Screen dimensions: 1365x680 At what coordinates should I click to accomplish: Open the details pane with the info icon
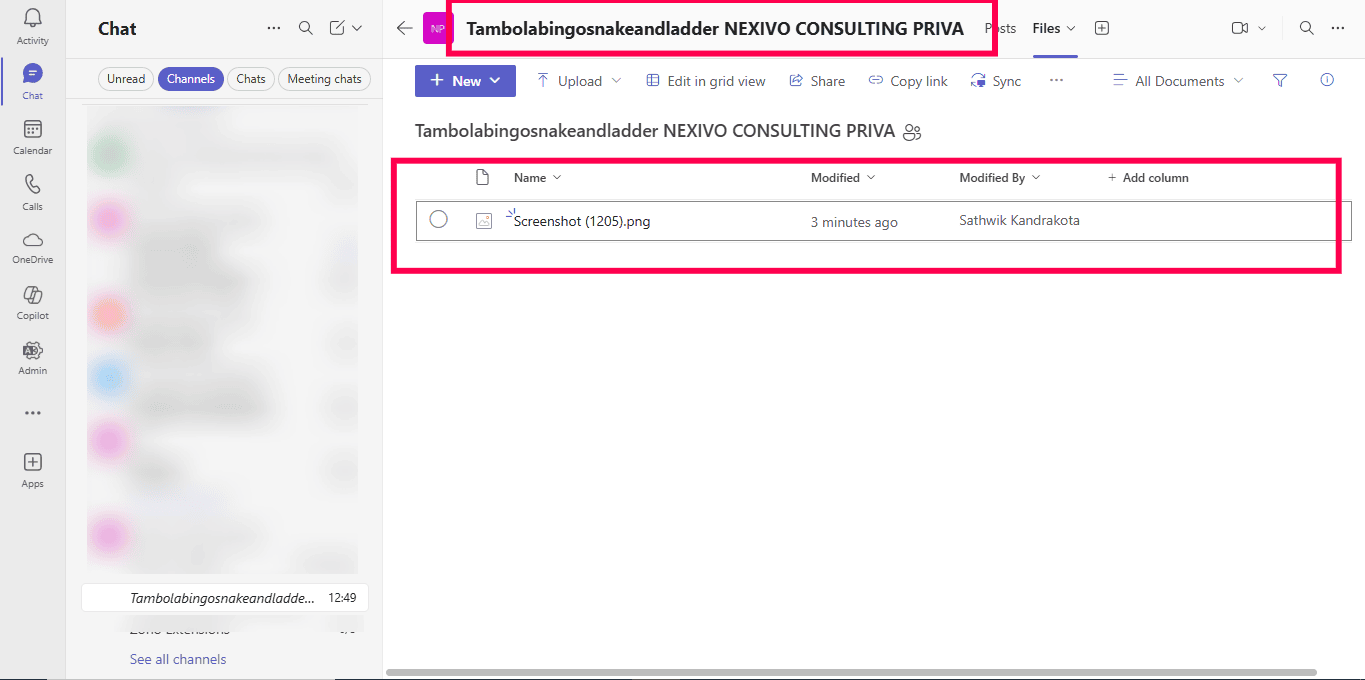click(1327, 81)
